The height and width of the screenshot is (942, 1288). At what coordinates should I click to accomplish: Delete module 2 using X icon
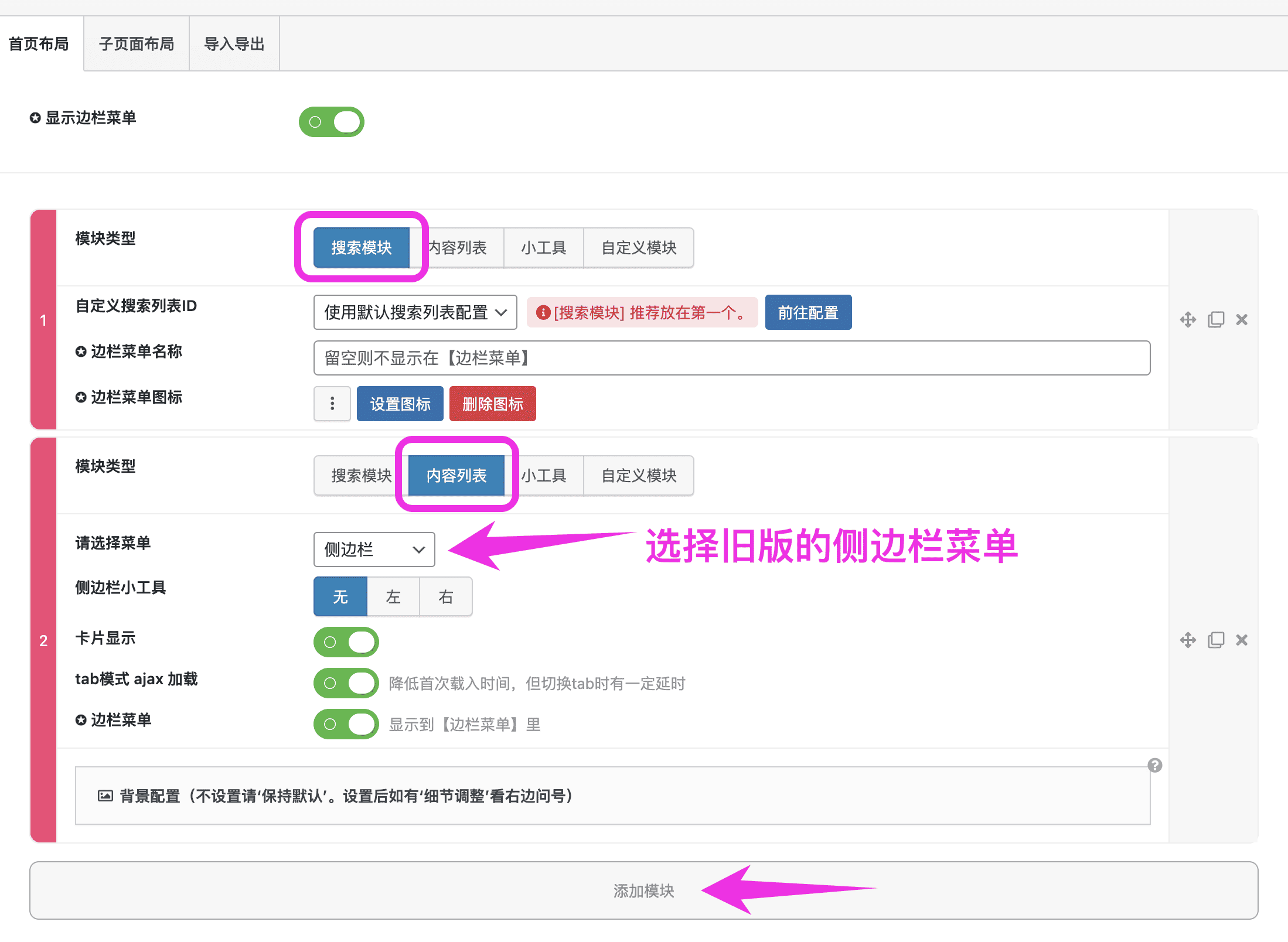click(x=1242, y=640)
